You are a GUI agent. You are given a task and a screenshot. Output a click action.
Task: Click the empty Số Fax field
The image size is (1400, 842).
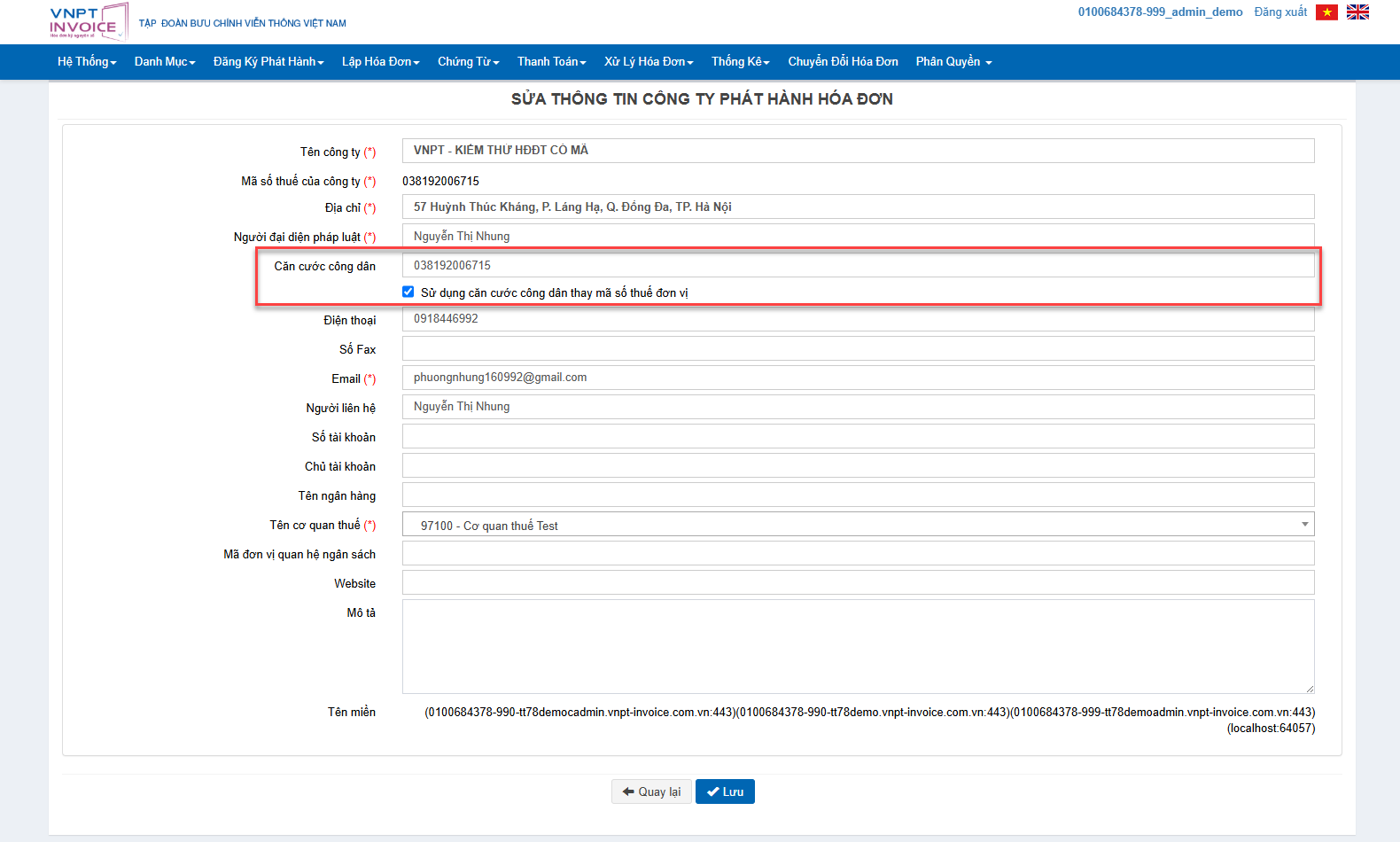pyautogui.click(x=858, y=348)
